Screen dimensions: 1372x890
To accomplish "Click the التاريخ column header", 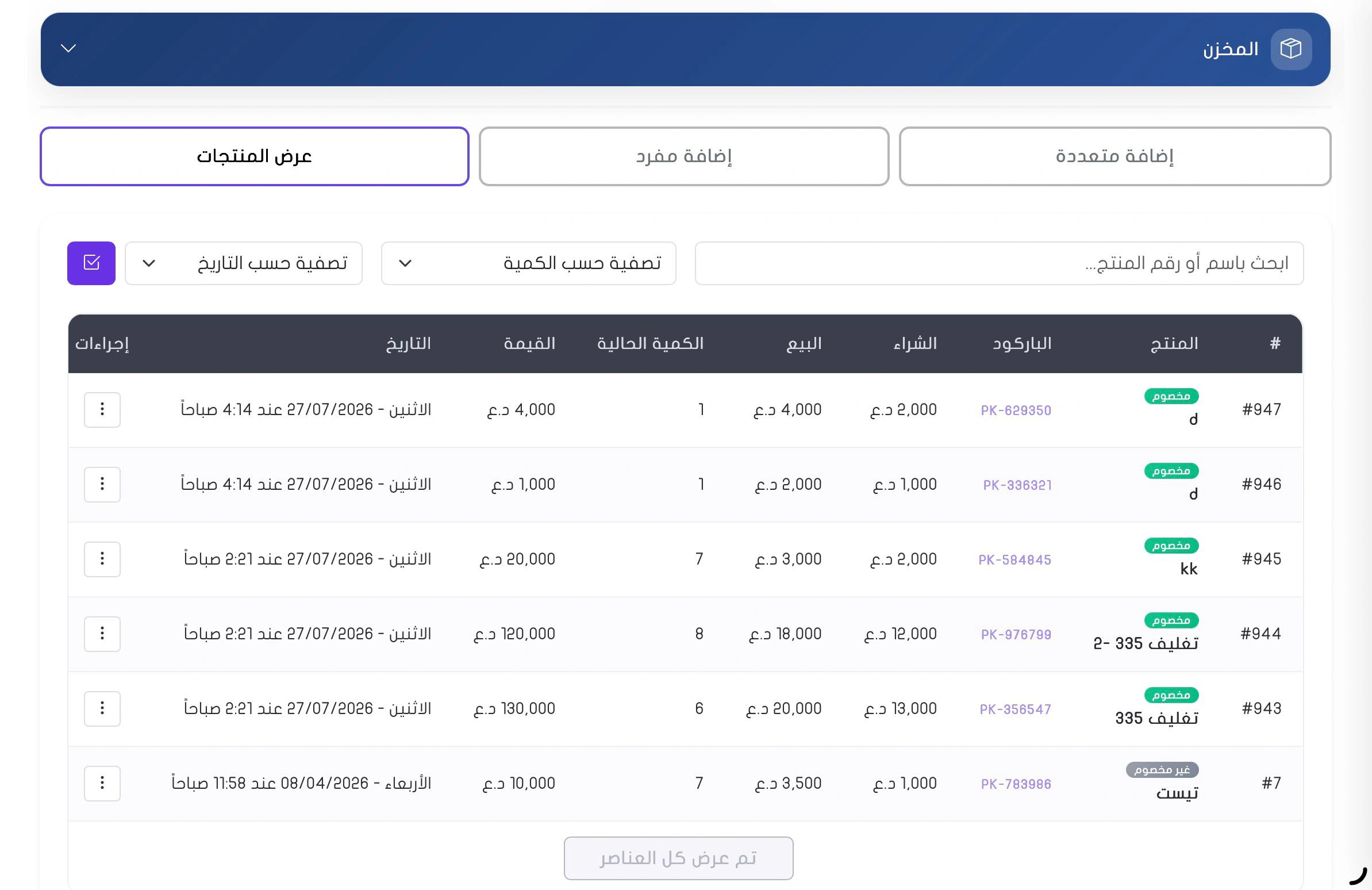I will (408, 344).
